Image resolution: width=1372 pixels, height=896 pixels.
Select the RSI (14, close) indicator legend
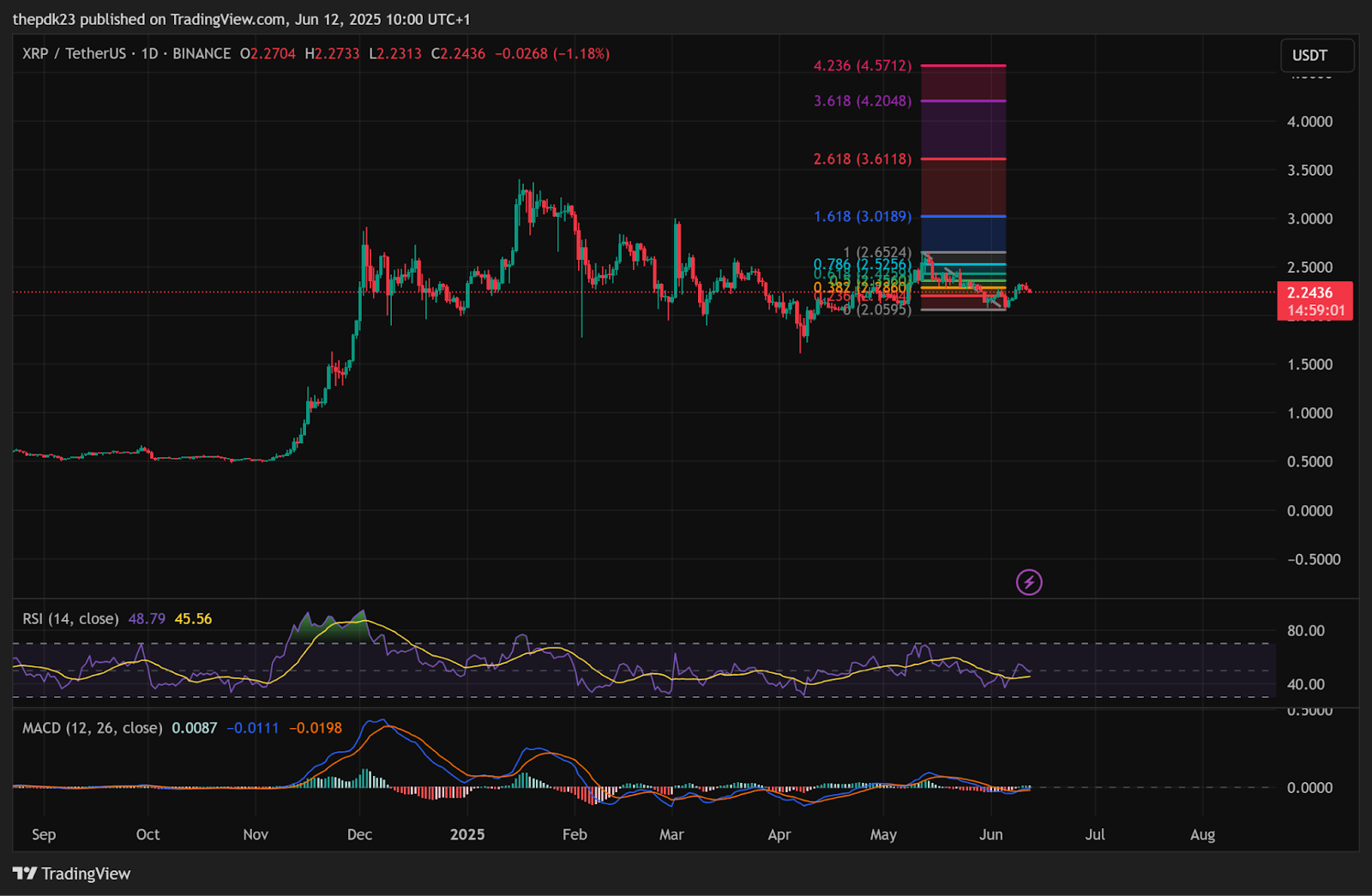pyautogui.click(x=70, y=618)
